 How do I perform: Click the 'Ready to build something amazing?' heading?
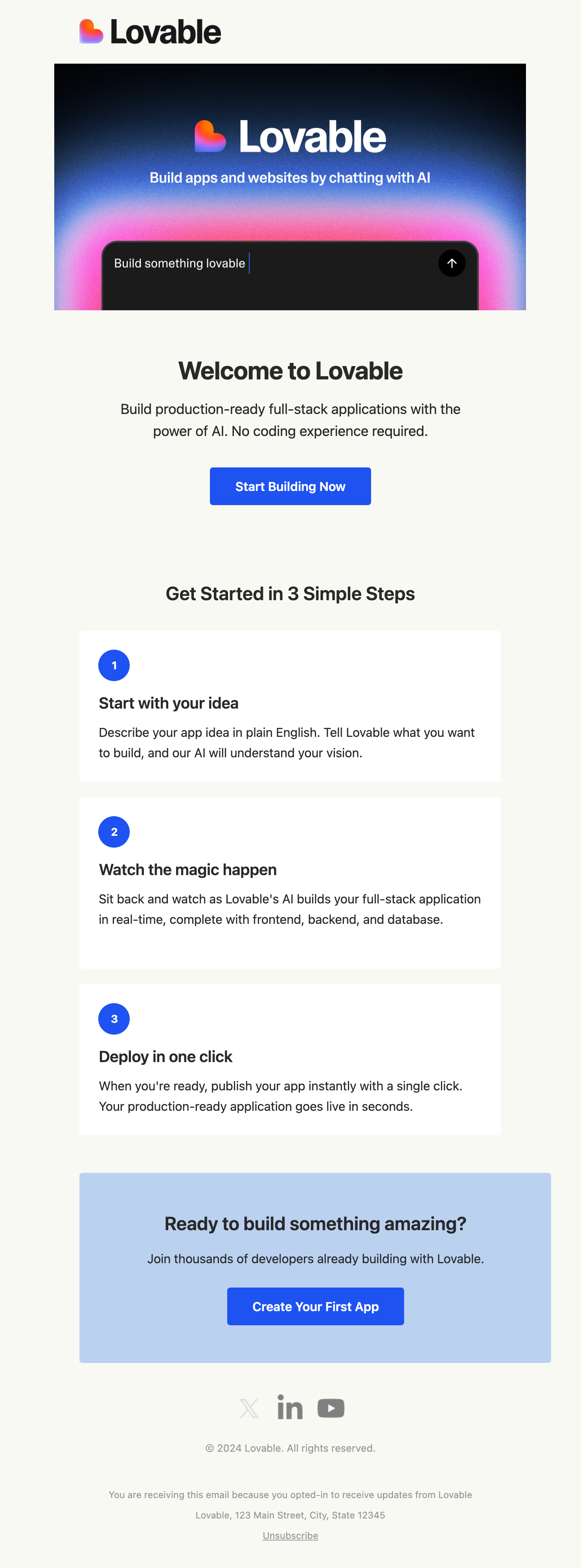point(315,1224)
